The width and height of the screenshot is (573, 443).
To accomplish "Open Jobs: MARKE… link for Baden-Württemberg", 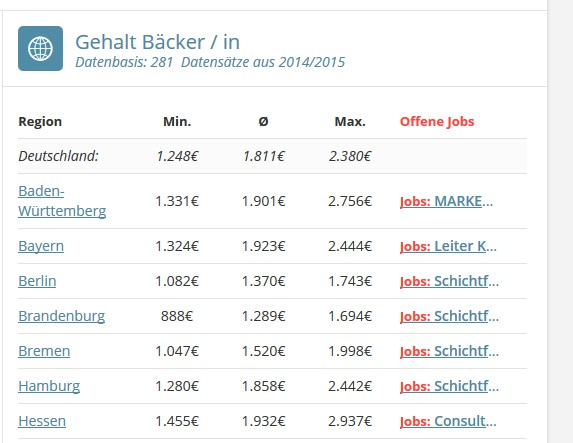I will pyautogui.click(x=446, y=201).
